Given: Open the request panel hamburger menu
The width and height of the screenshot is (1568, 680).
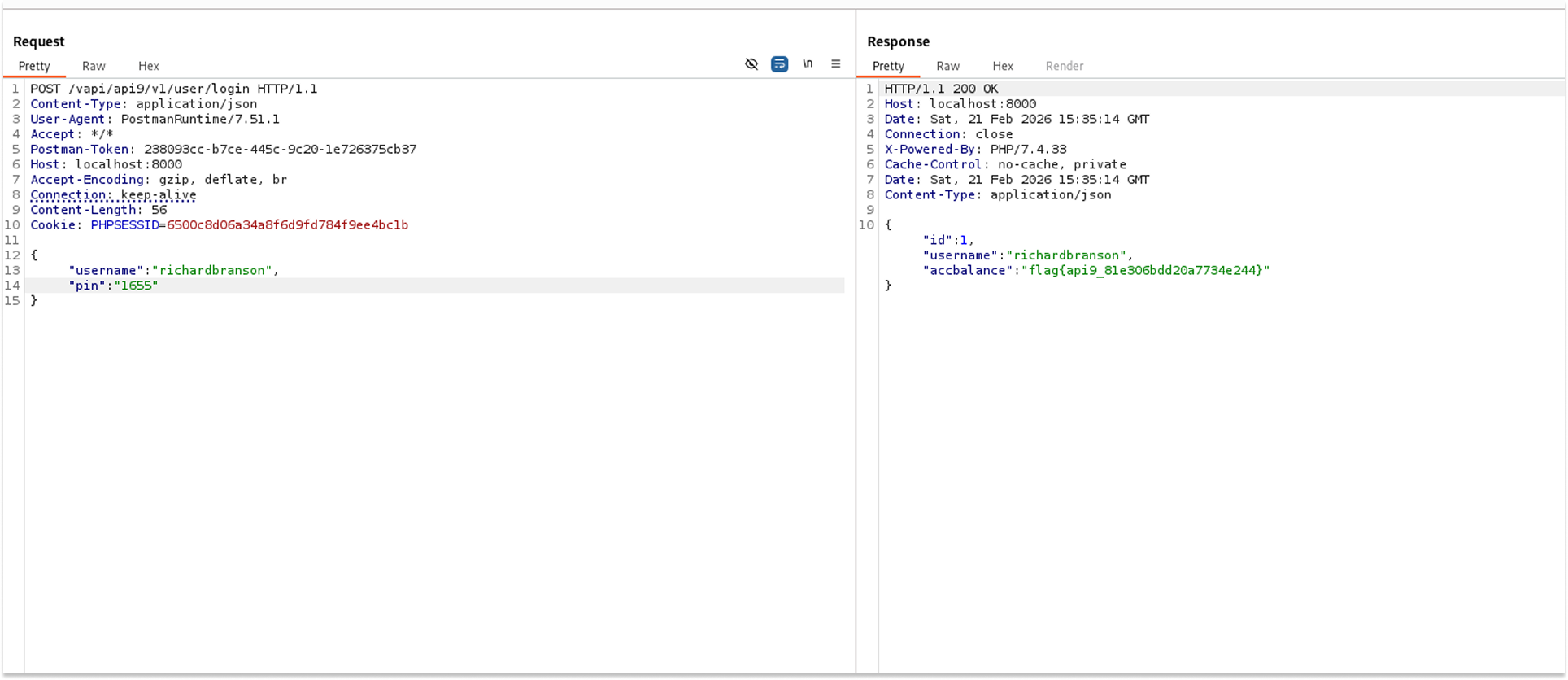Looking at the screenshot, I should click(835, 64).
